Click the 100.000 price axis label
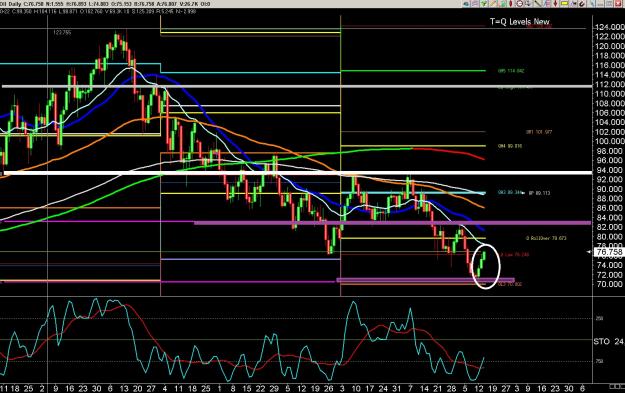The height and width of the screenshot is (393, 625). point(609,141)
